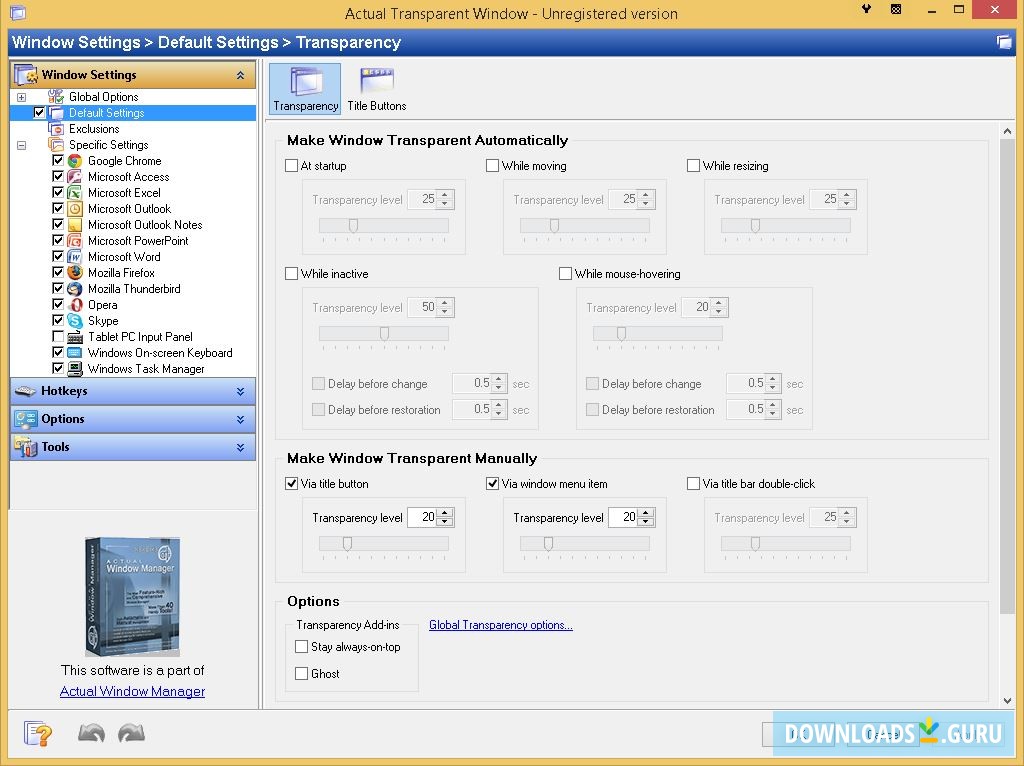Image resolution: width=1024 pixels, height=766 pixels.
Task: Click the settings scrollbar up arrow
Action: click(1007, 131)
